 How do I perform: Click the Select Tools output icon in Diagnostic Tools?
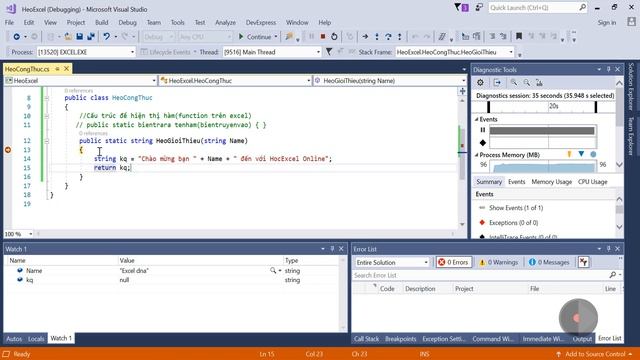click(497, 83)
